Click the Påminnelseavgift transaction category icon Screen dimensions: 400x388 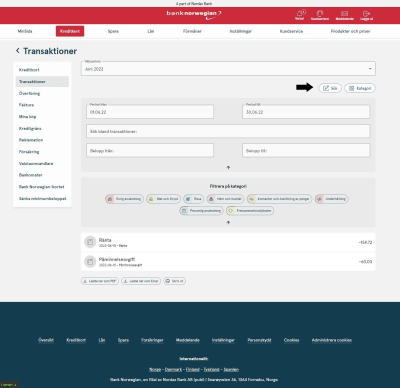90,261
